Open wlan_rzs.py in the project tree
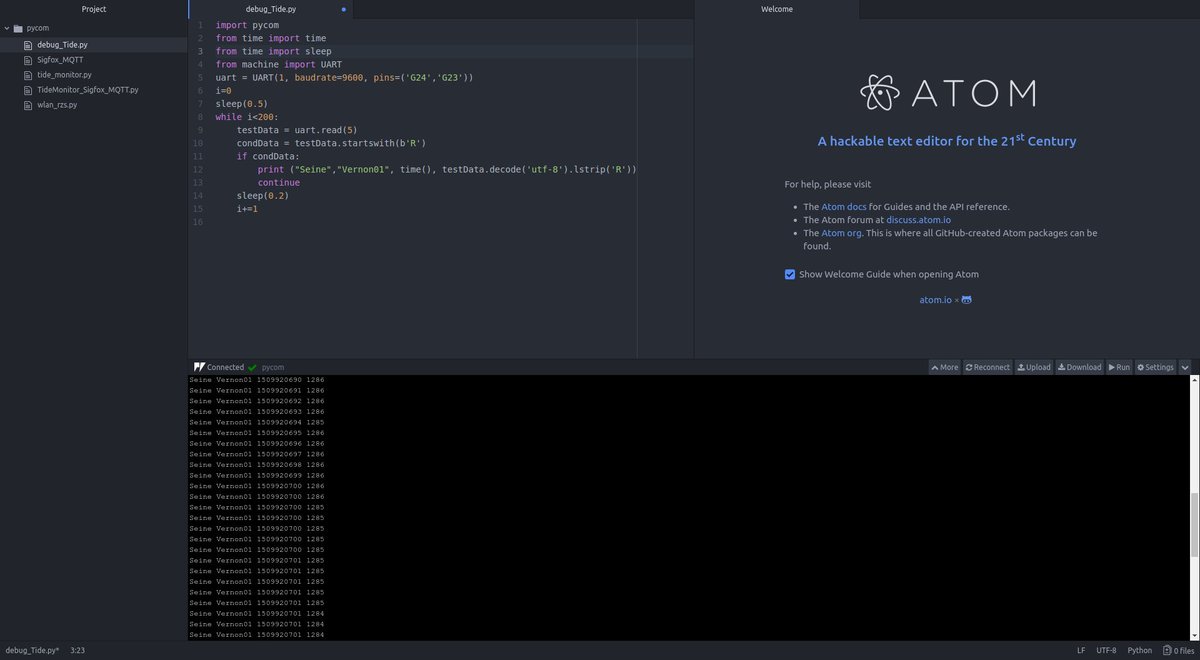Image resolution: width=1200 pixels, height=660 pixels. tap(57, 105)
